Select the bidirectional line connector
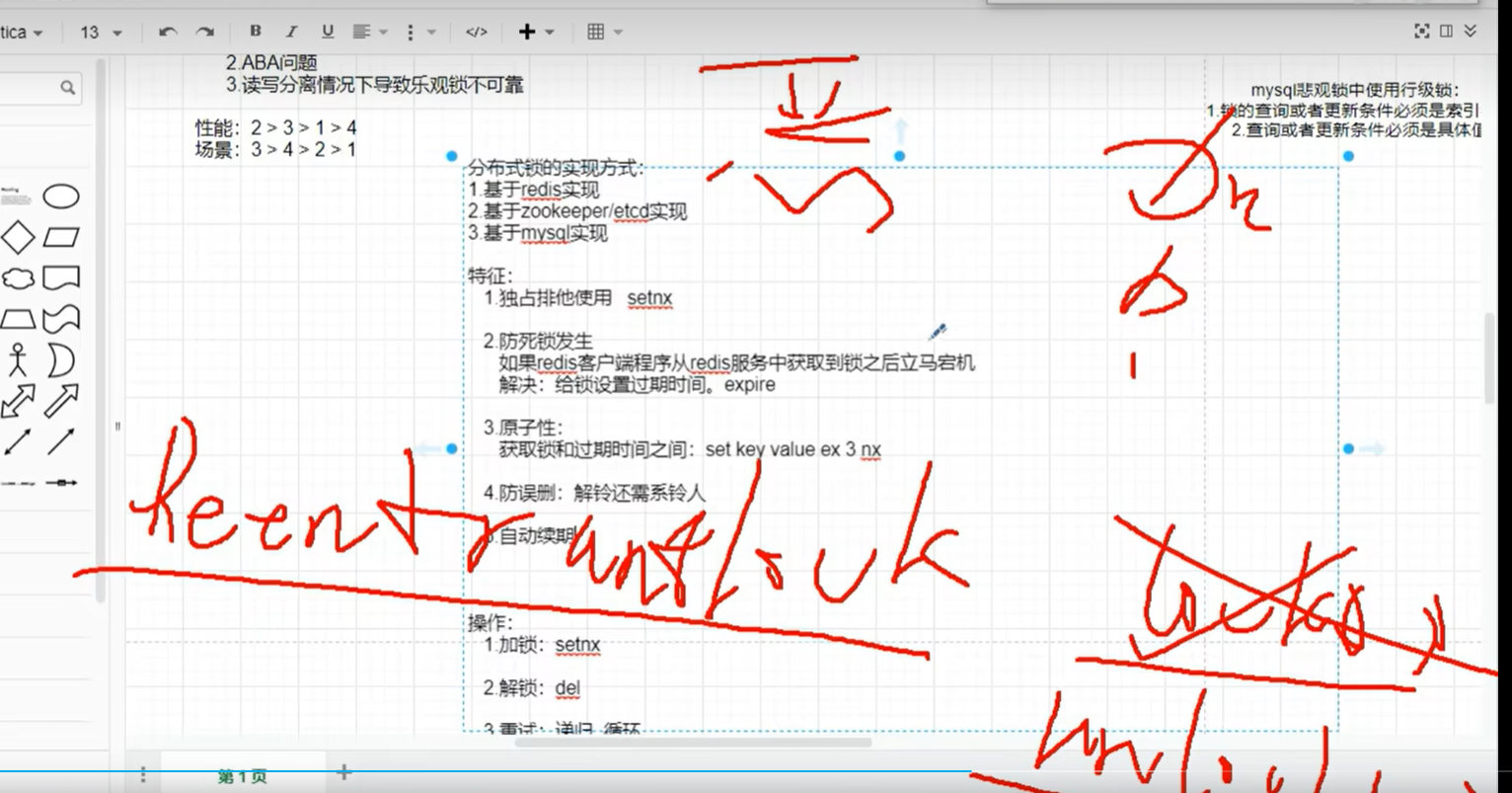 coord(18,441)
